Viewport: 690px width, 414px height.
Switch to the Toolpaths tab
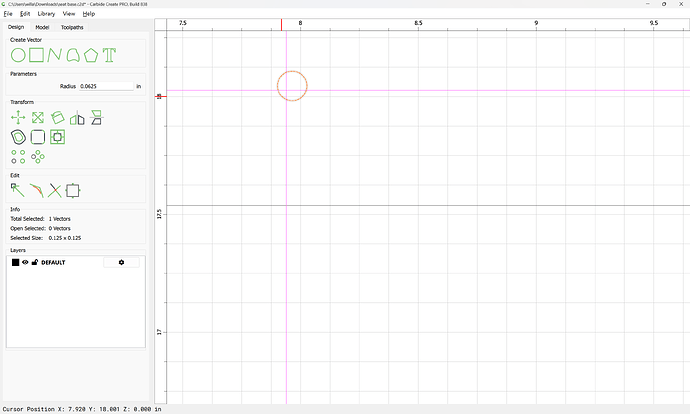pyautogui.click(x=72, y=27)
